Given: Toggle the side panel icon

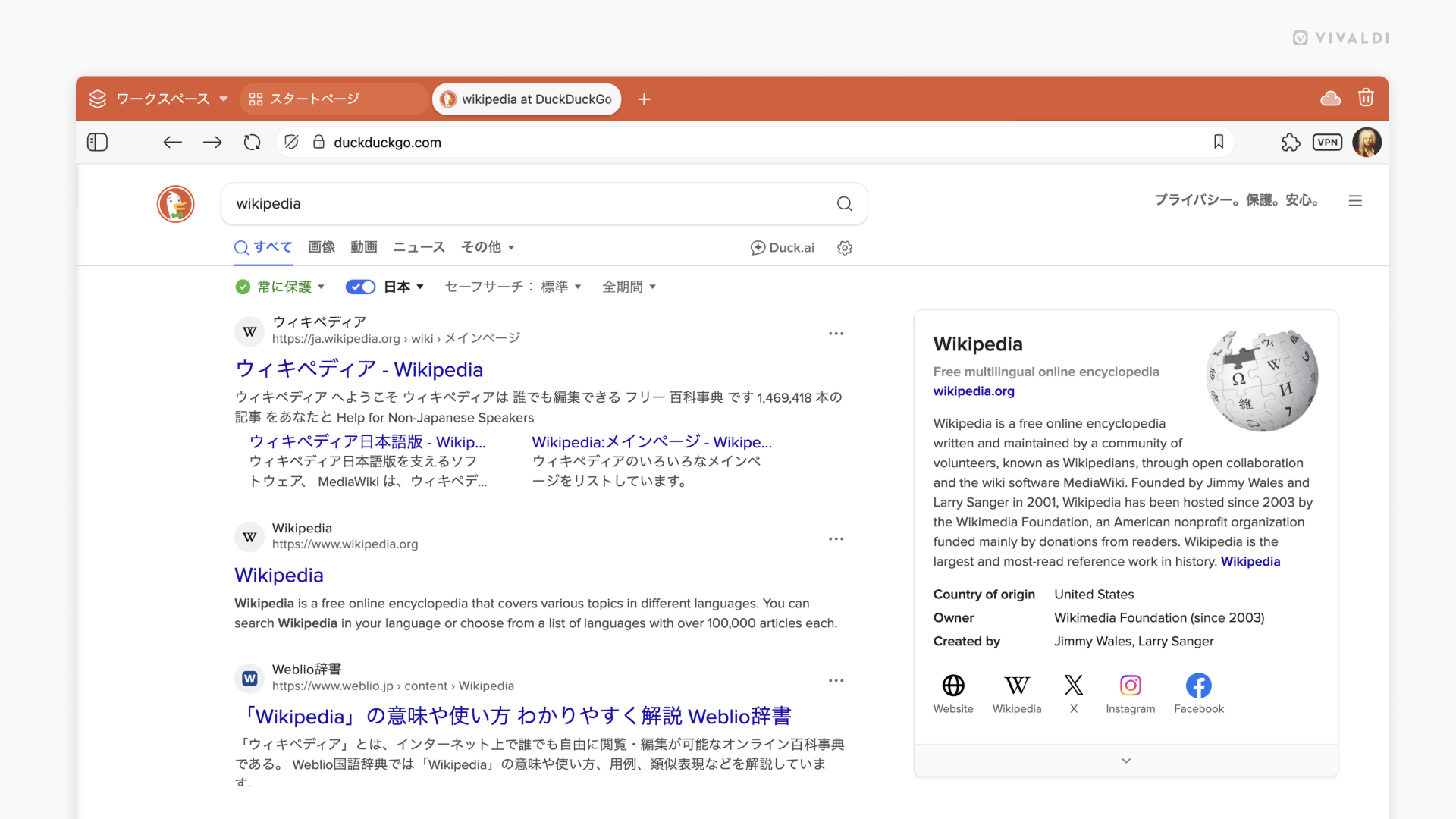Looking at the screenshot, I should [x=98, y=143].
